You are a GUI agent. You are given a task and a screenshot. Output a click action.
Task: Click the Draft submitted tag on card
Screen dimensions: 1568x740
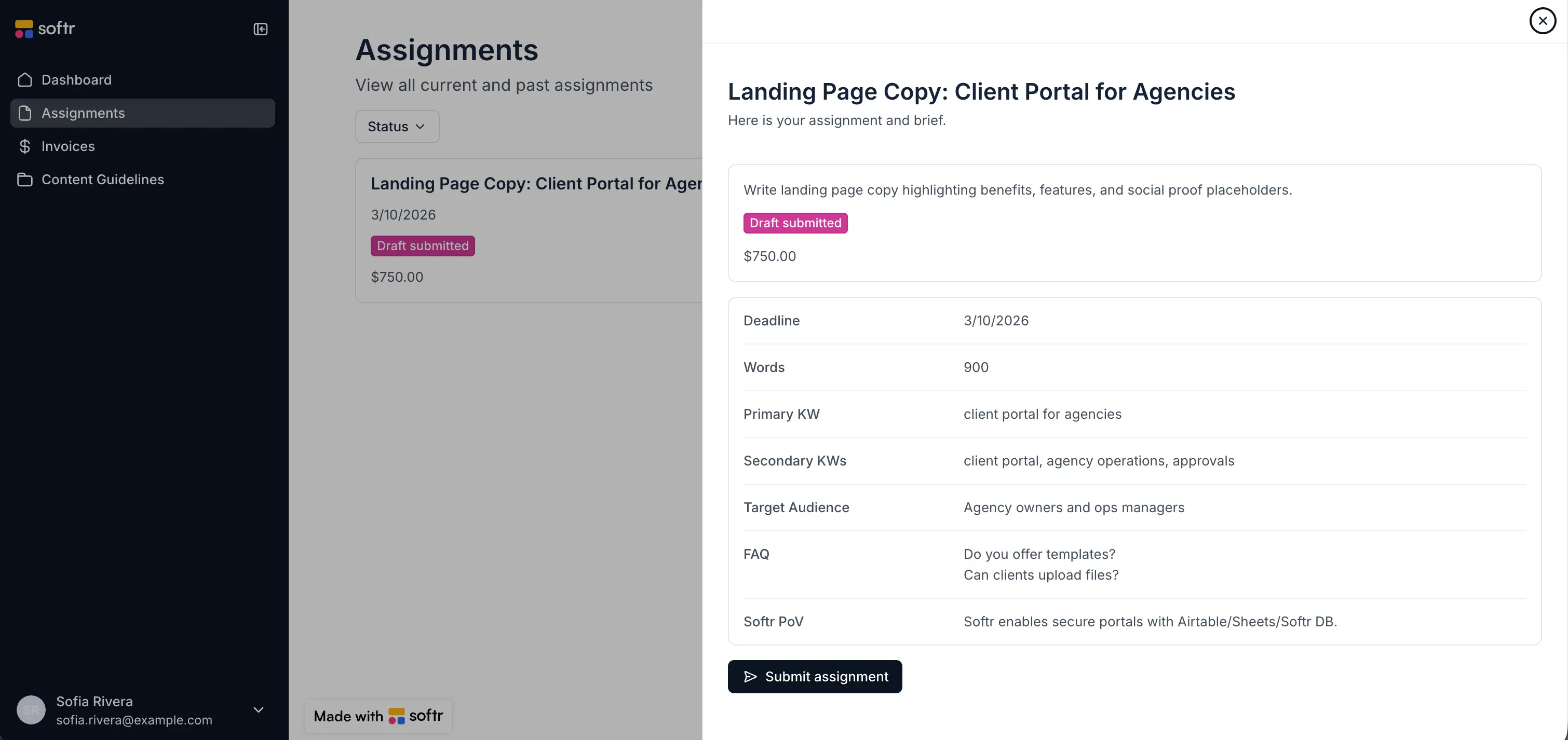(x=423, y=246)
